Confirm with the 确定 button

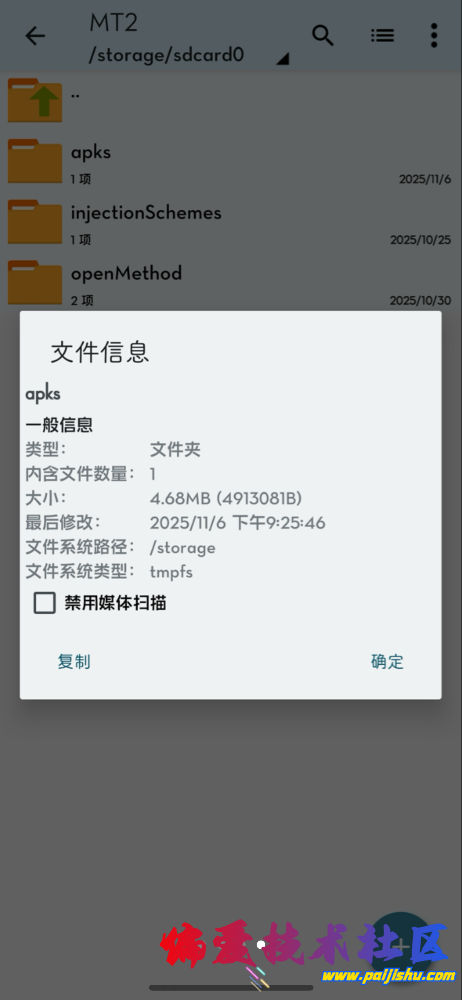pyautogui.click(x=387, y=661)
